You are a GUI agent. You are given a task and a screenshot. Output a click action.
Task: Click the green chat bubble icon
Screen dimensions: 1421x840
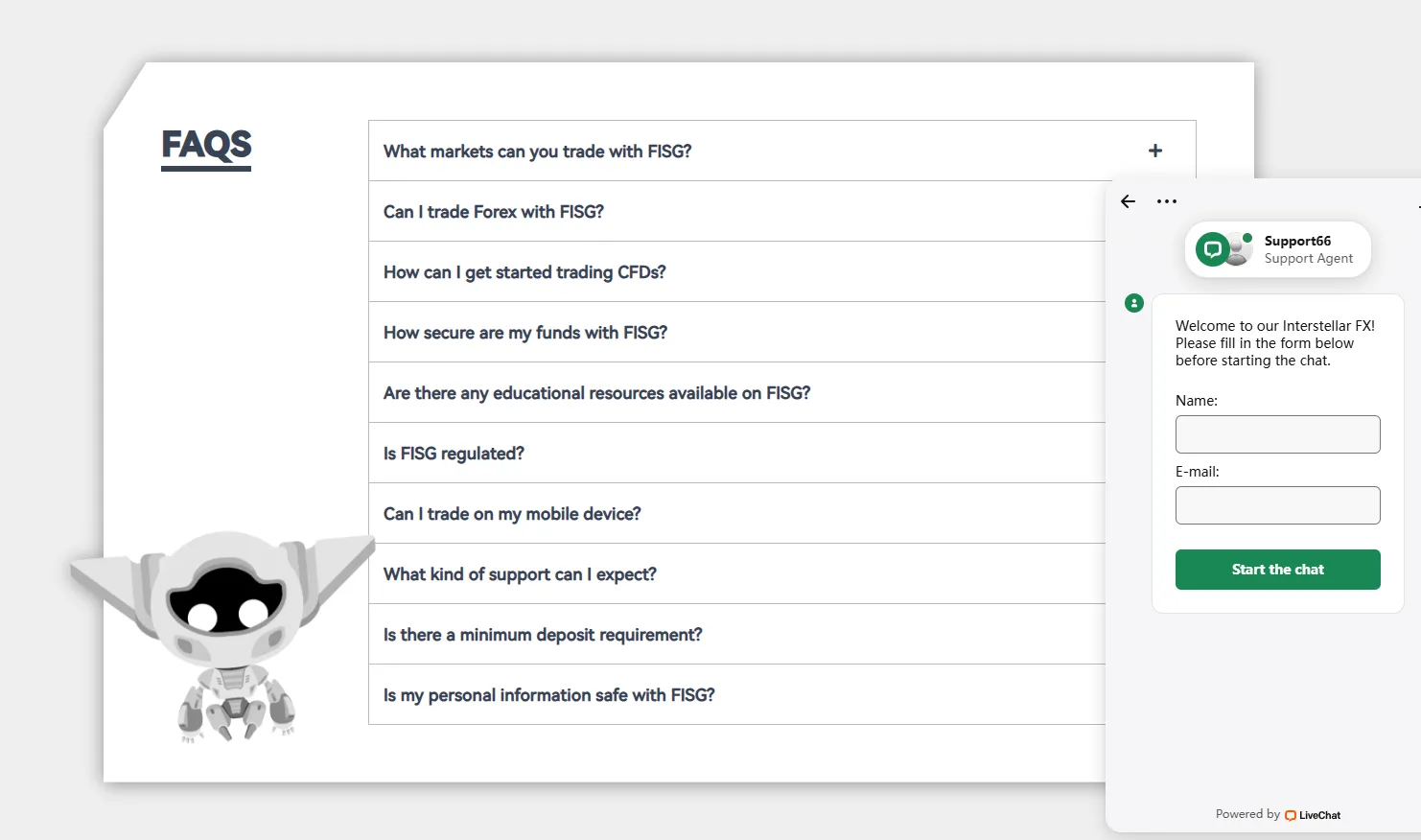tap(1213, 250)
